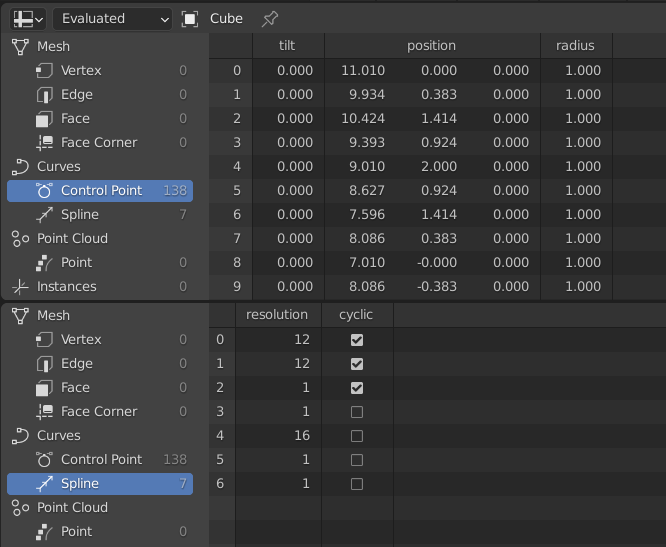
Task: Click the Cube object frame icon
Action: pos(189,19)
